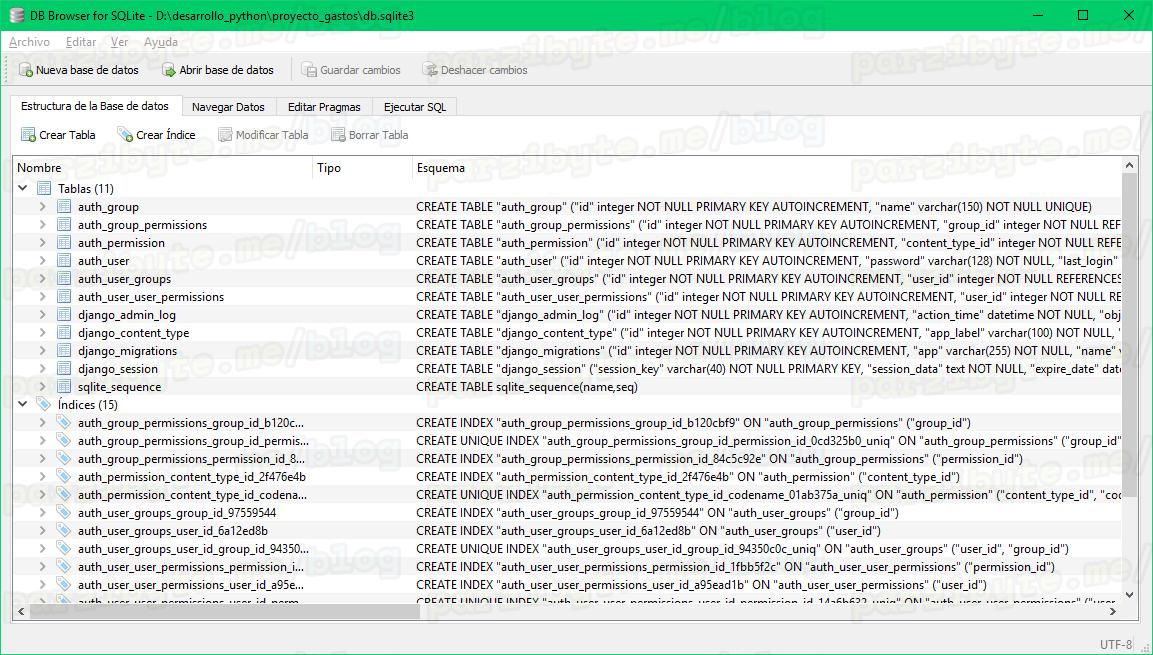Image resolution: width=1153 pixels, height=655 pixels.
Task: Select the auth_user table icon
Action: click(x=64, y=261)
